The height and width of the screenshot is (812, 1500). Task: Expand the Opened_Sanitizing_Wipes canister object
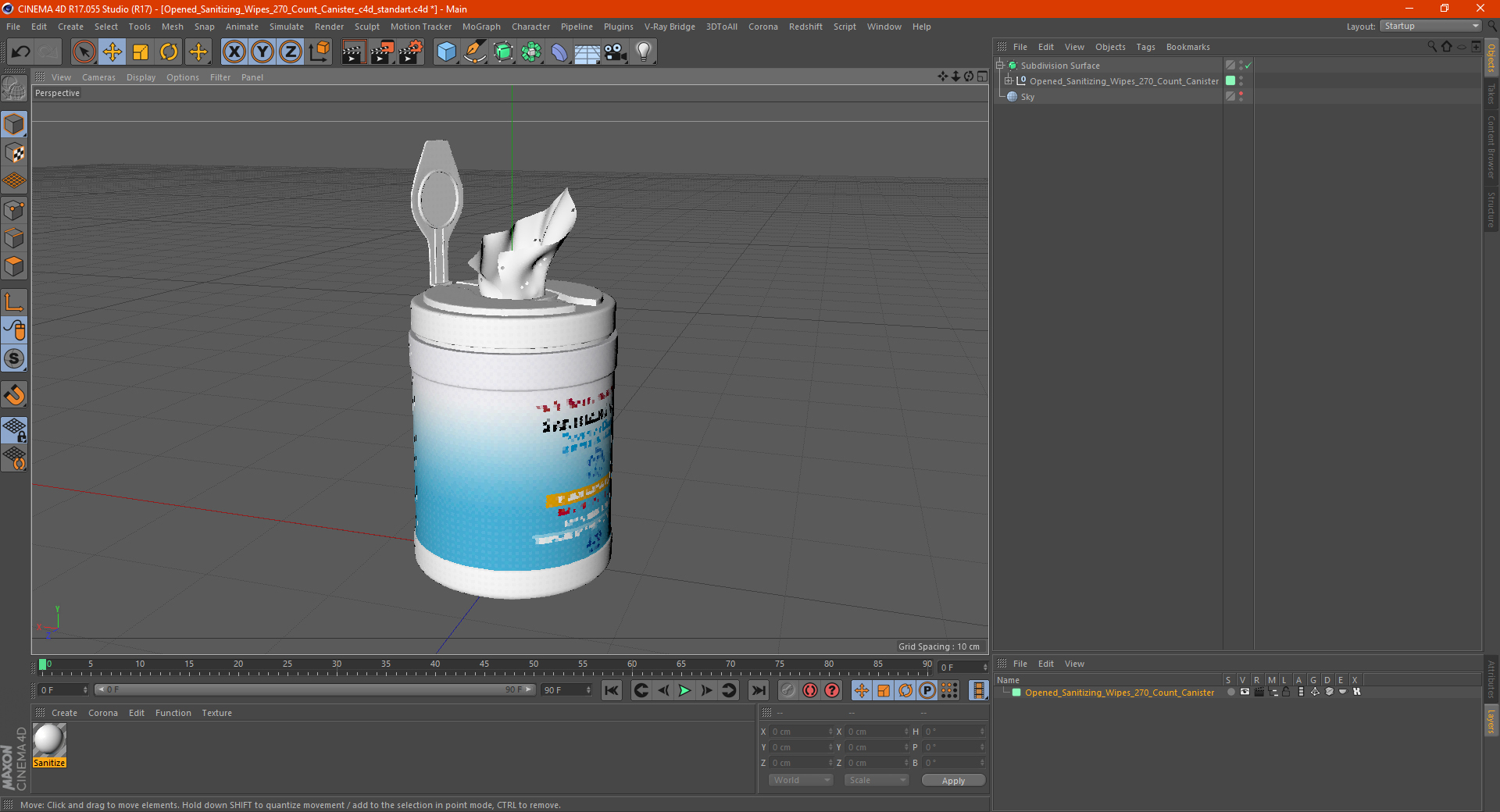(x=1009, y=81)
